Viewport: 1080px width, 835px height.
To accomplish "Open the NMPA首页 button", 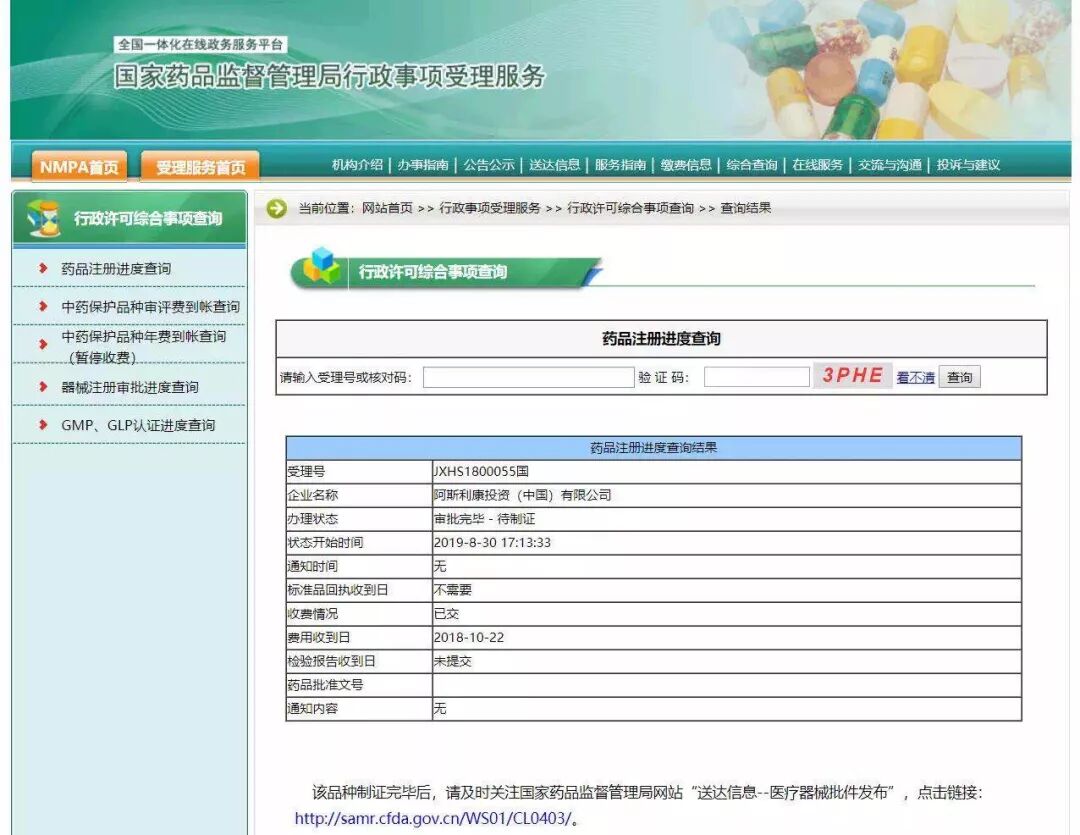I will (79, 167).
